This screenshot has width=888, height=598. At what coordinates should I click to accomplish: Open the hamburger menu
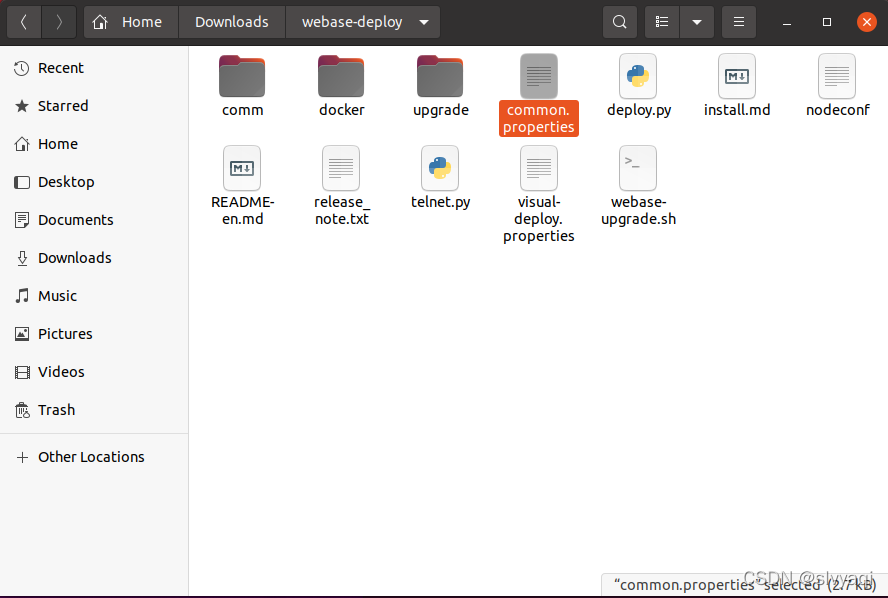[x=738, y=21]
